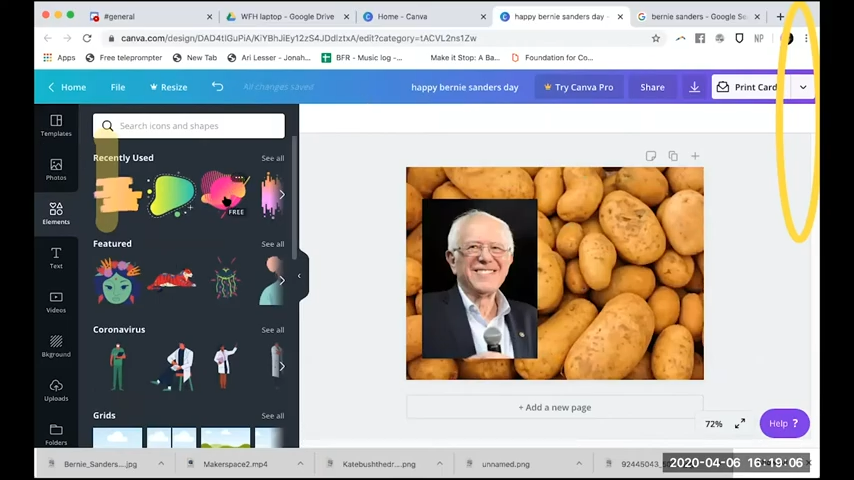Switch to bernie sanders Google Search tab
Viewport: 854px width, 480px height.
pyautogui.click(x=698, y=17)
